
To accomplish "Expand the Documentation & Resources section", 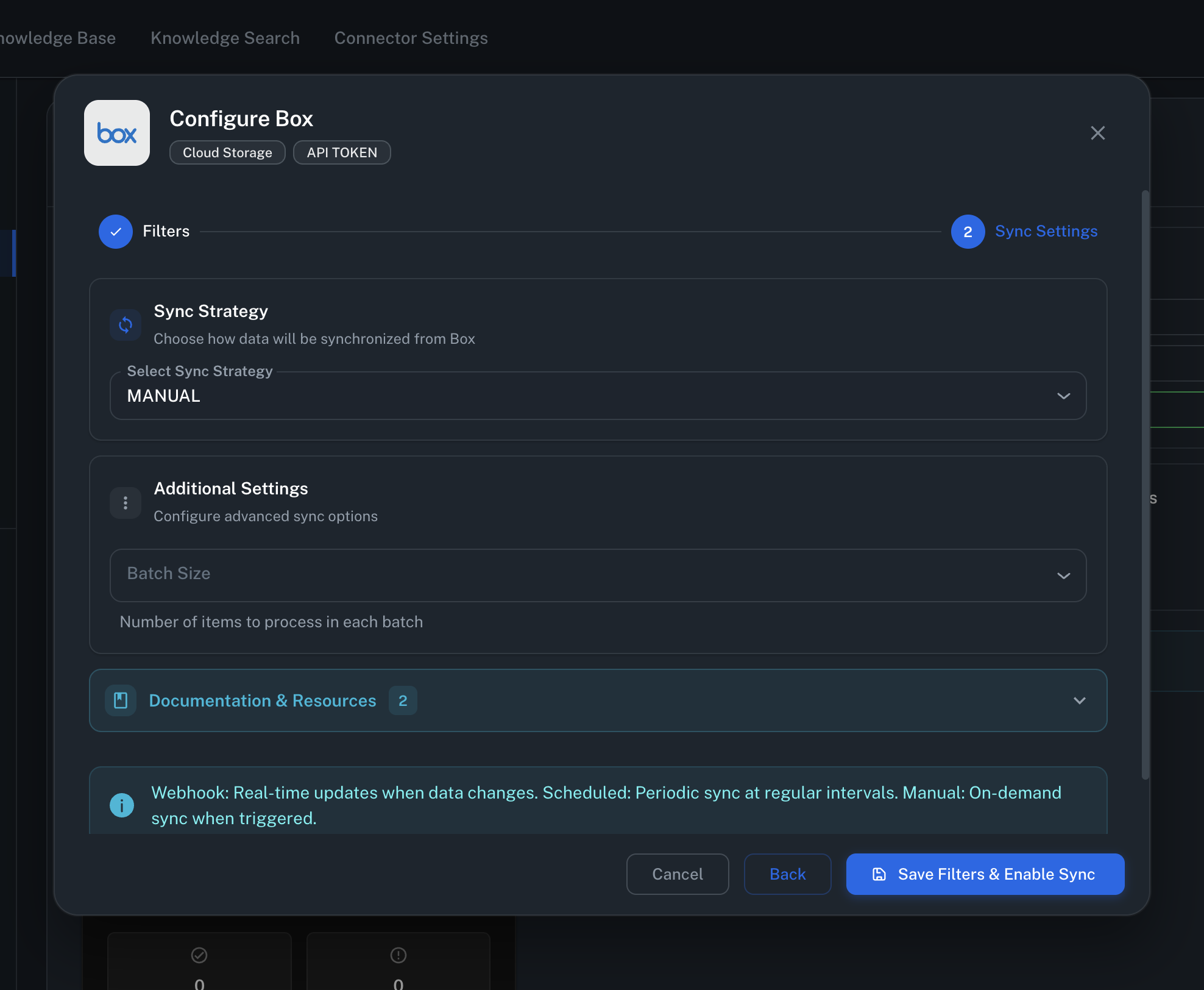I will click(1080, 700).
